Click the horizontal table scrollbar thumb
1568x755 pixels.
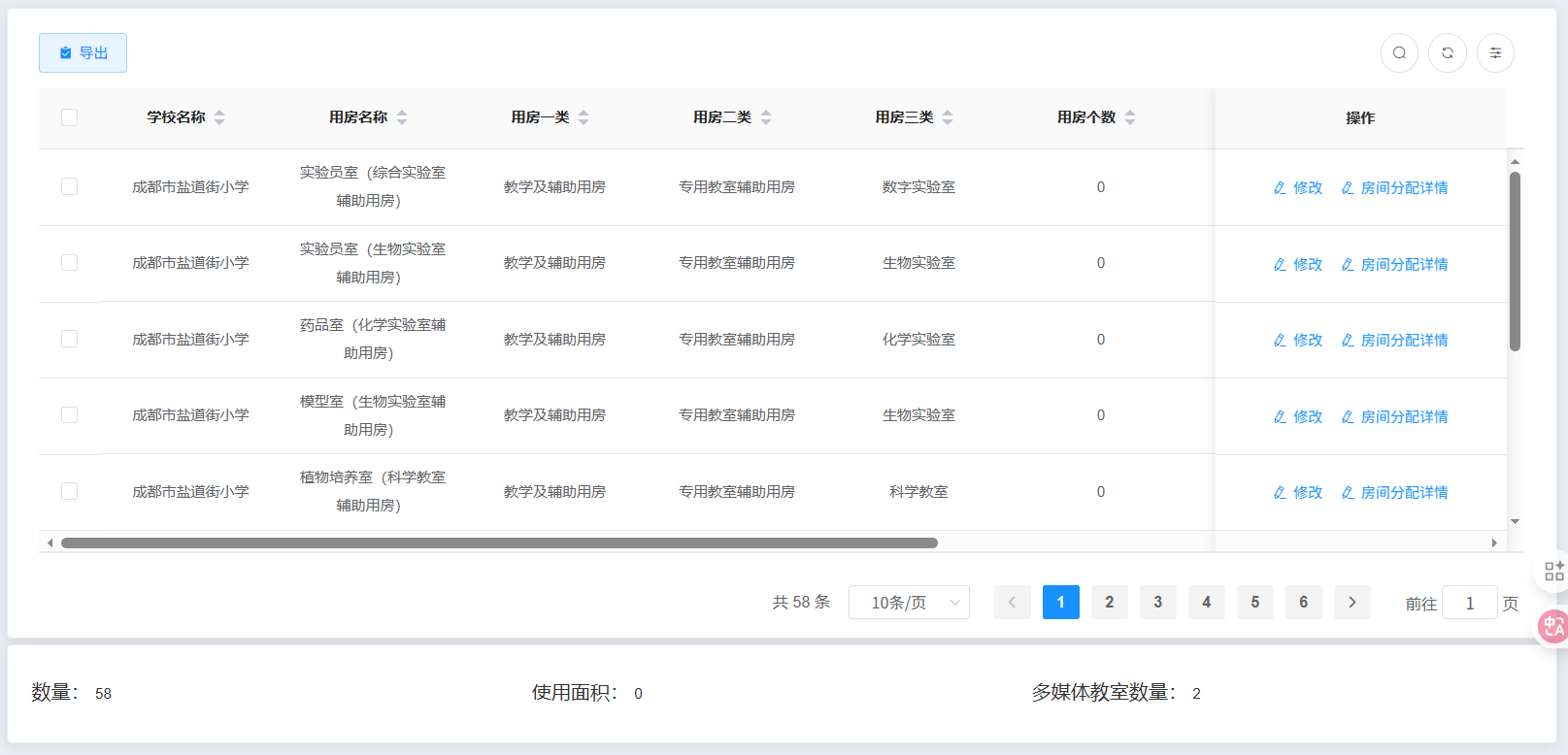[499, 543]
